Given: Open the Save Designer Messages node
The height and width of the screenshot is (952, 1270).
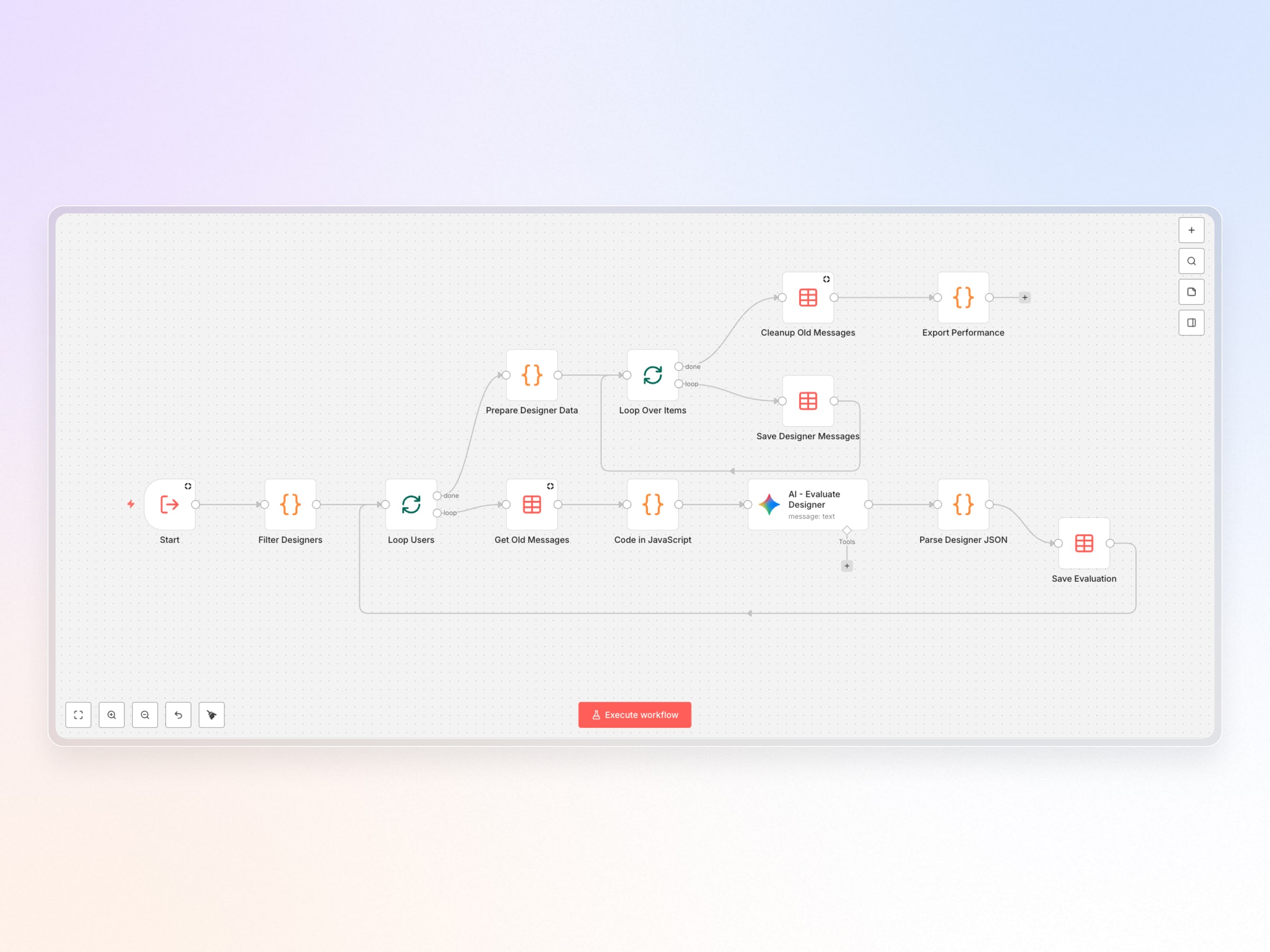Looking at the screenshot, I should tap(807, 401).
